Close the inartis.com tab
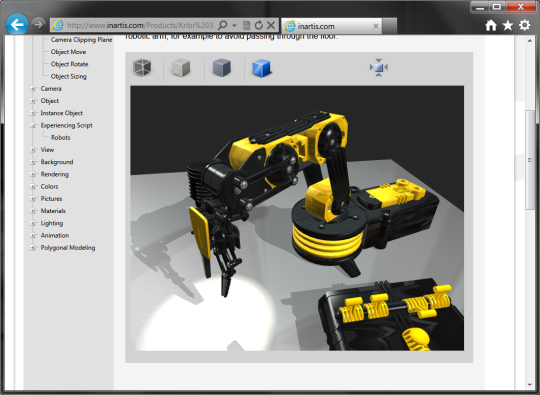 376,26
